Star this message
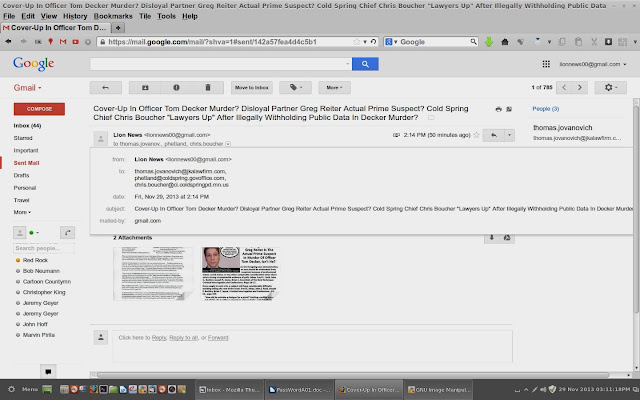Viewport: 640px width, 400px height. [x=476, y=135]
